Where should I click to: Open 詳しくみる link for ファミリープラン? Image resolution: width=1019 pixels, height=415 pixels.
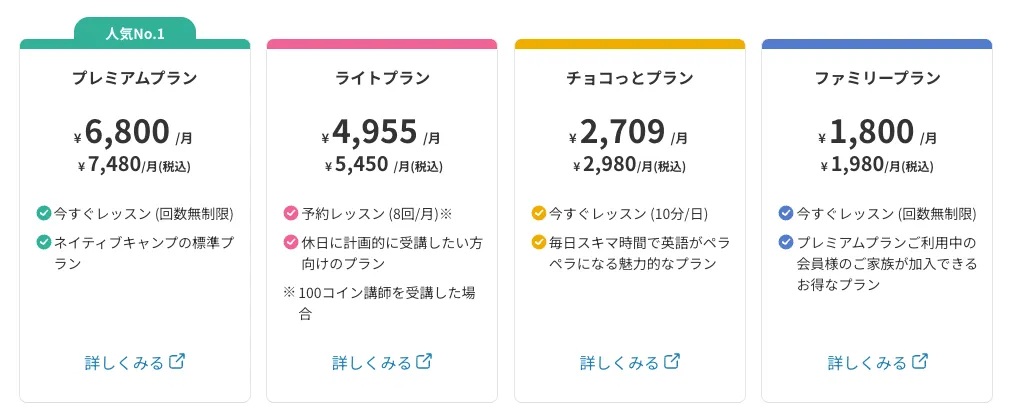click(867, 362)
